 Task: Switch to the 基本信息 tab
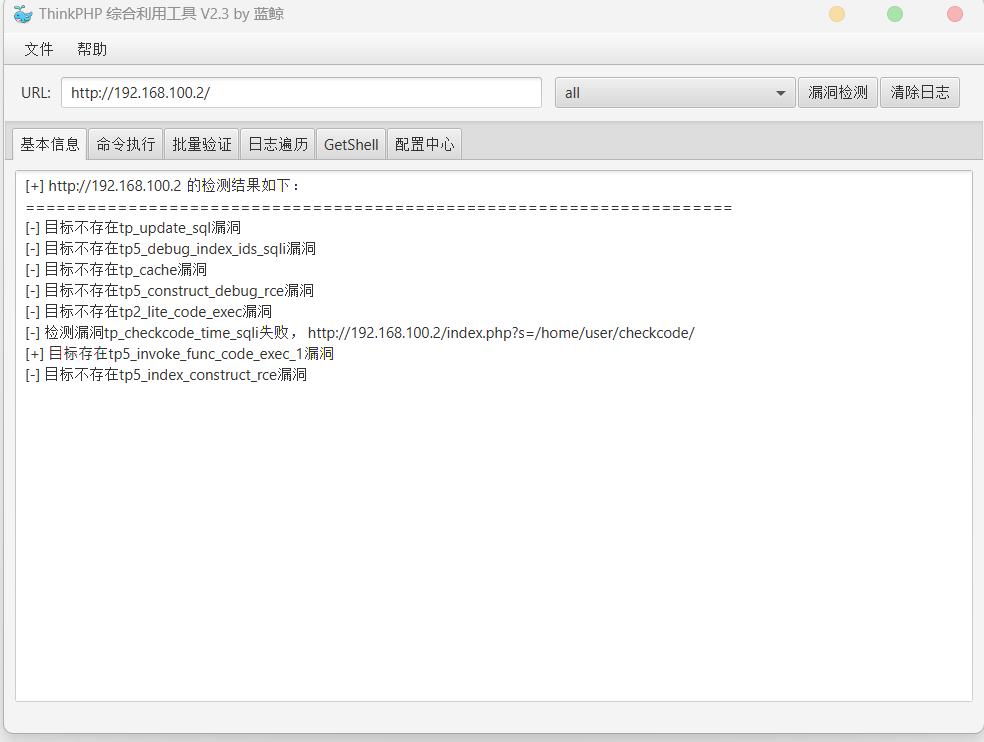50,144
